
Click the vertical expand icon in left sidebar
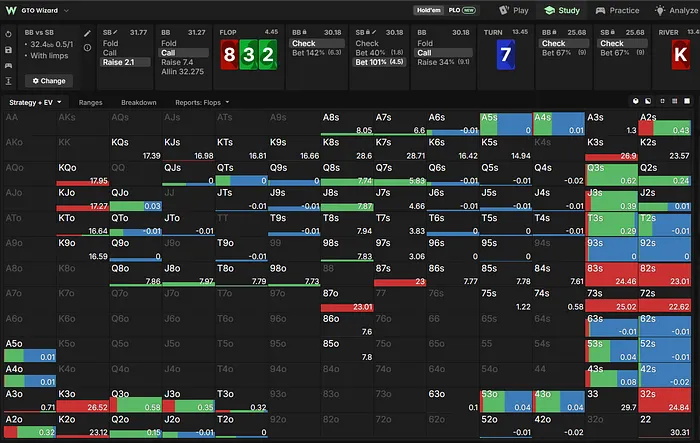(8, 81)
